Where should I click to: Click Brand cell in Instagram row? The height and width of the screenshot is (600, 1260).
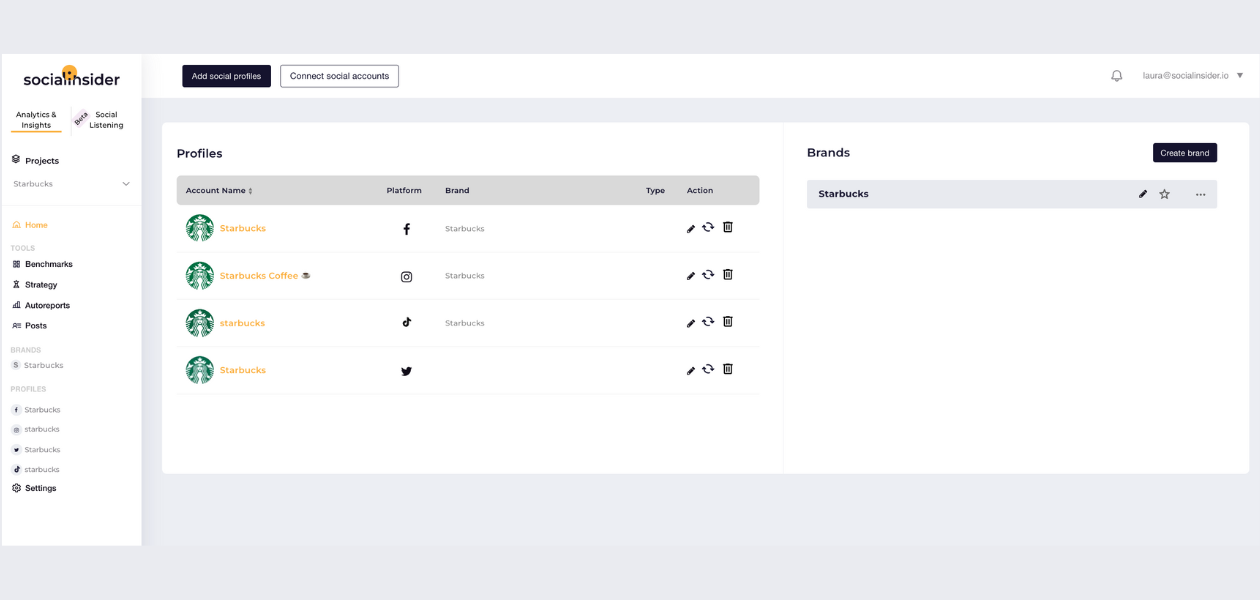(465, 276)
